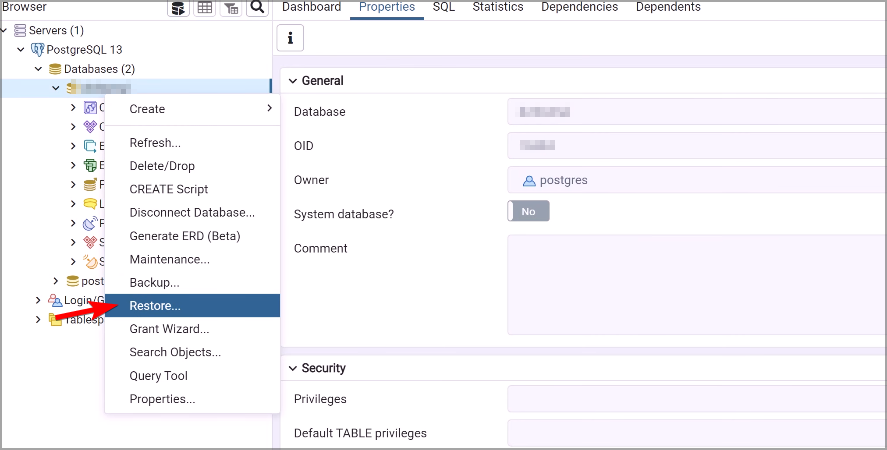Open the Statistics tab

(x=498, y=7)
